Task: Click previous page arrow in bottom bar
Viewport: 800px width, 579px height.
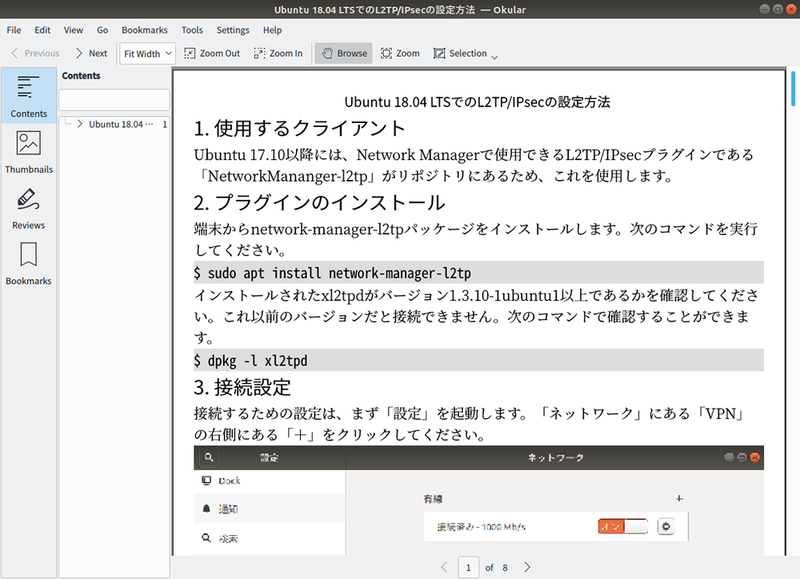Action: [x=444, y=567]
